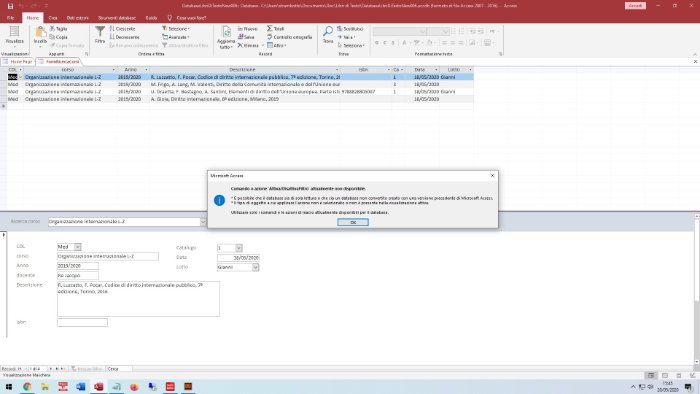Click OK in the Microsoft Access dialog
The image size is (700, 394).
(353, 222)
